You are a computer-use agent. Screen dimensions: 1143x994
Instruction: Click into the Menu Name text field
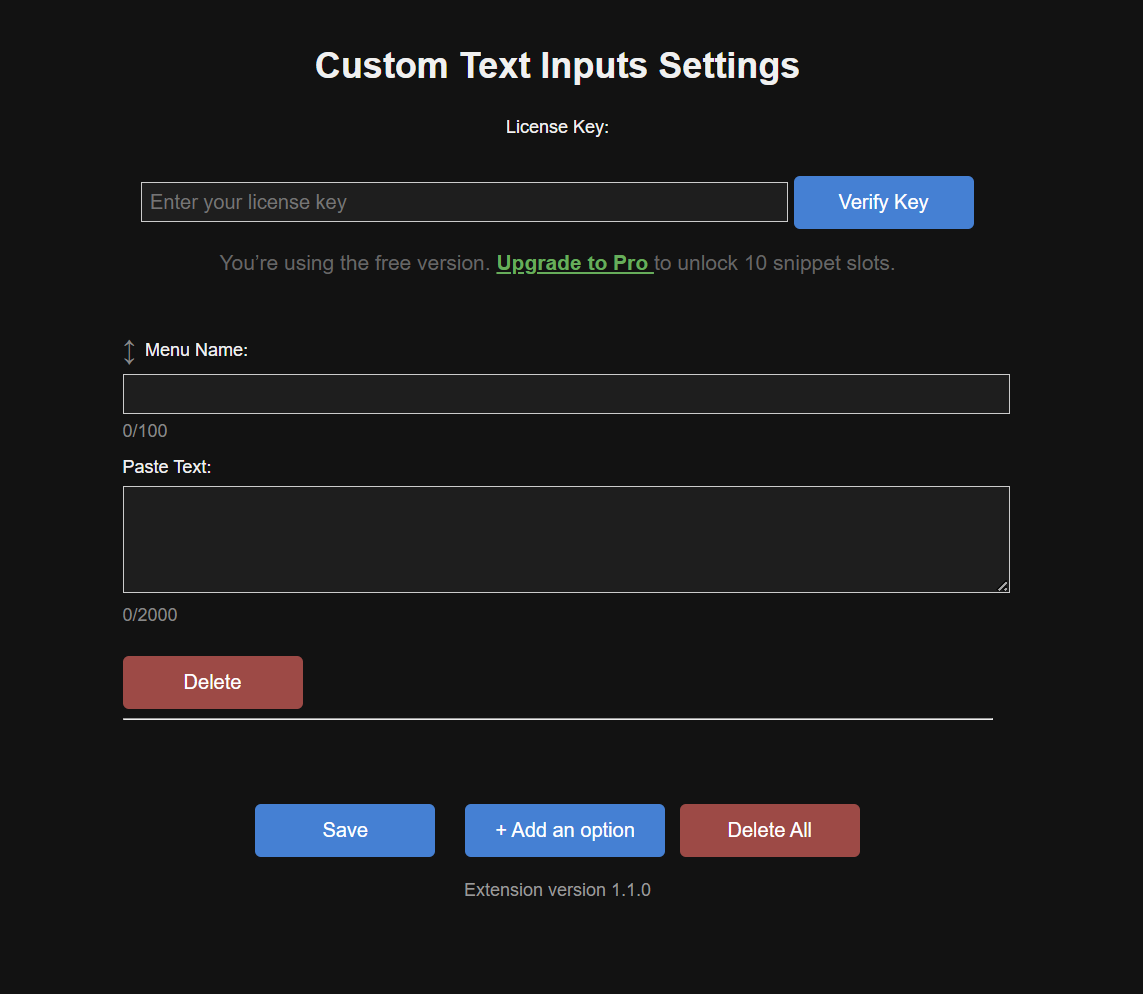[x=566, y=394]
